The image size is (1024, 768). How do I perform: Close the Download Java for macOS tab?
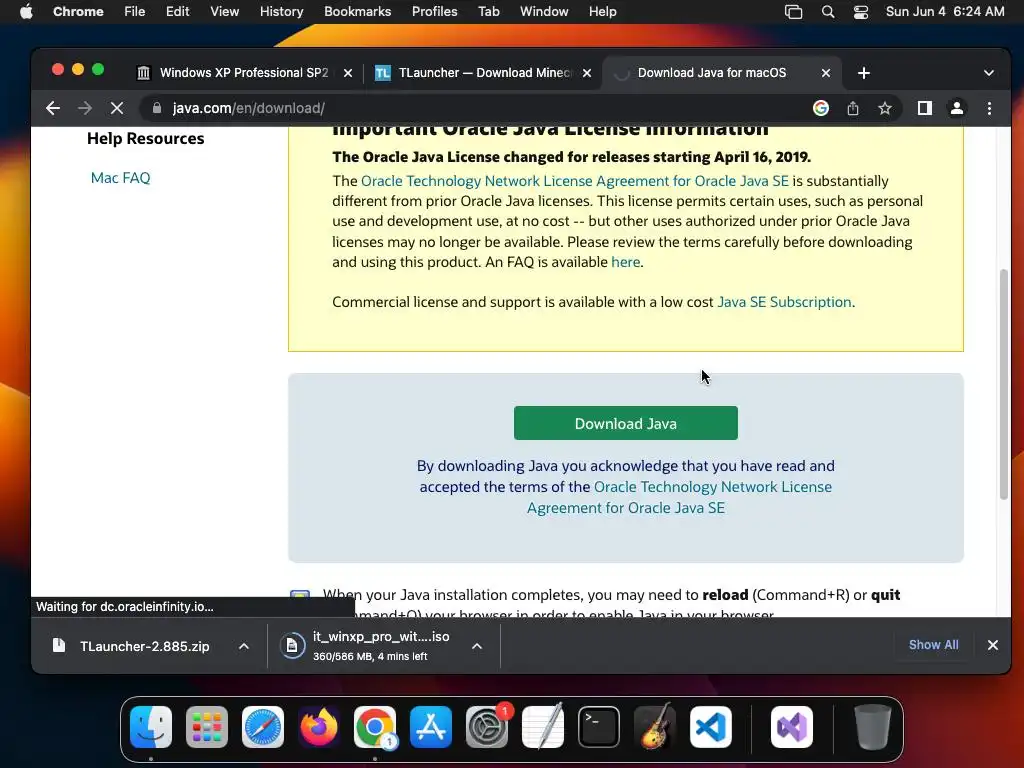click(826, 73)
